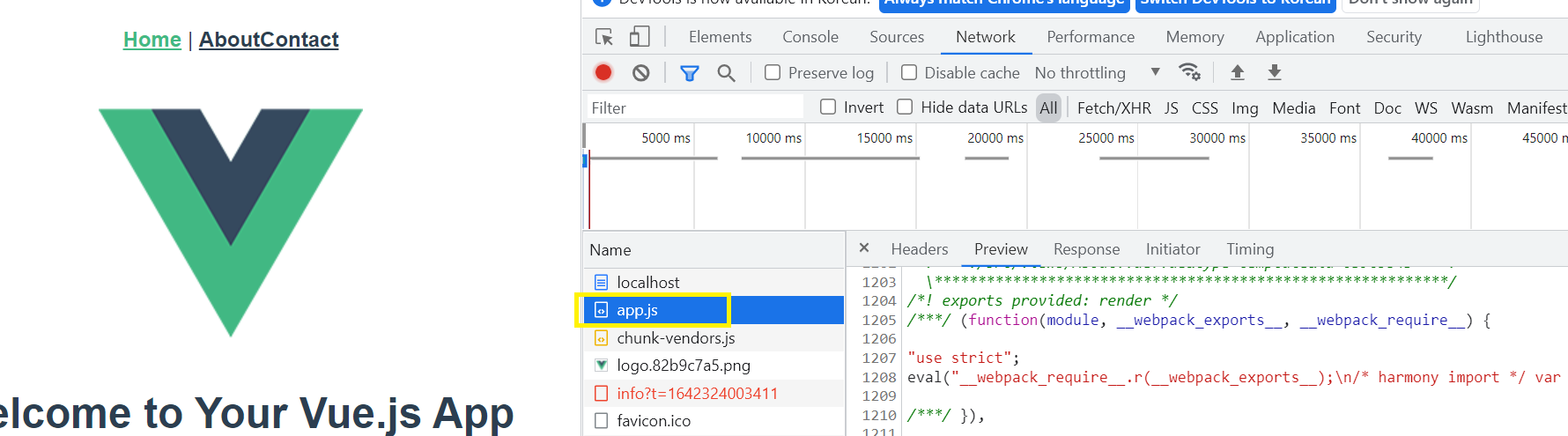Select logo.82b9c7a5.png request row
Image resolution: width=1568 pixels, height=436 pixels.
click(714, 366)
